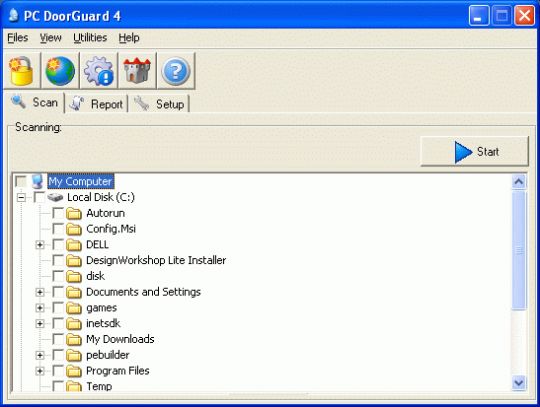Expand the Documents and Settings node
The image size is (540, 407).
[40, 292]
